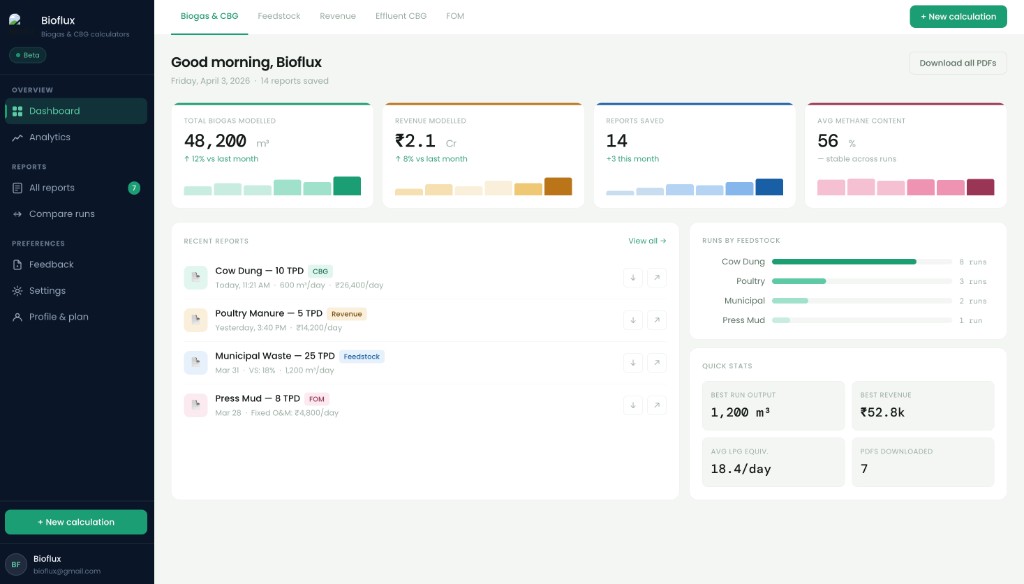Image resolution: width=1024 pixels, height=584 pixels.
Task: Download the Municipal Waste report
Action: tap(632, 363)
